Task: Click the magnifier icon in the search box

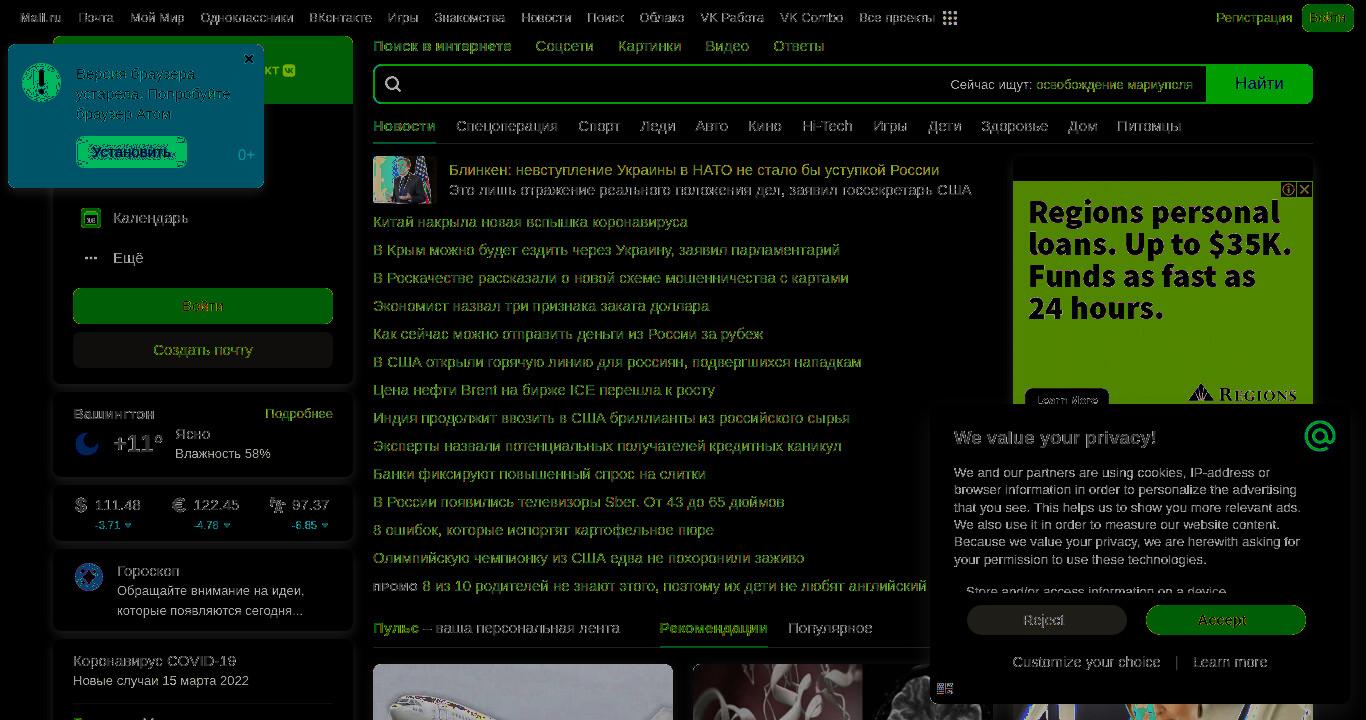Action: (x=393, y=84)
